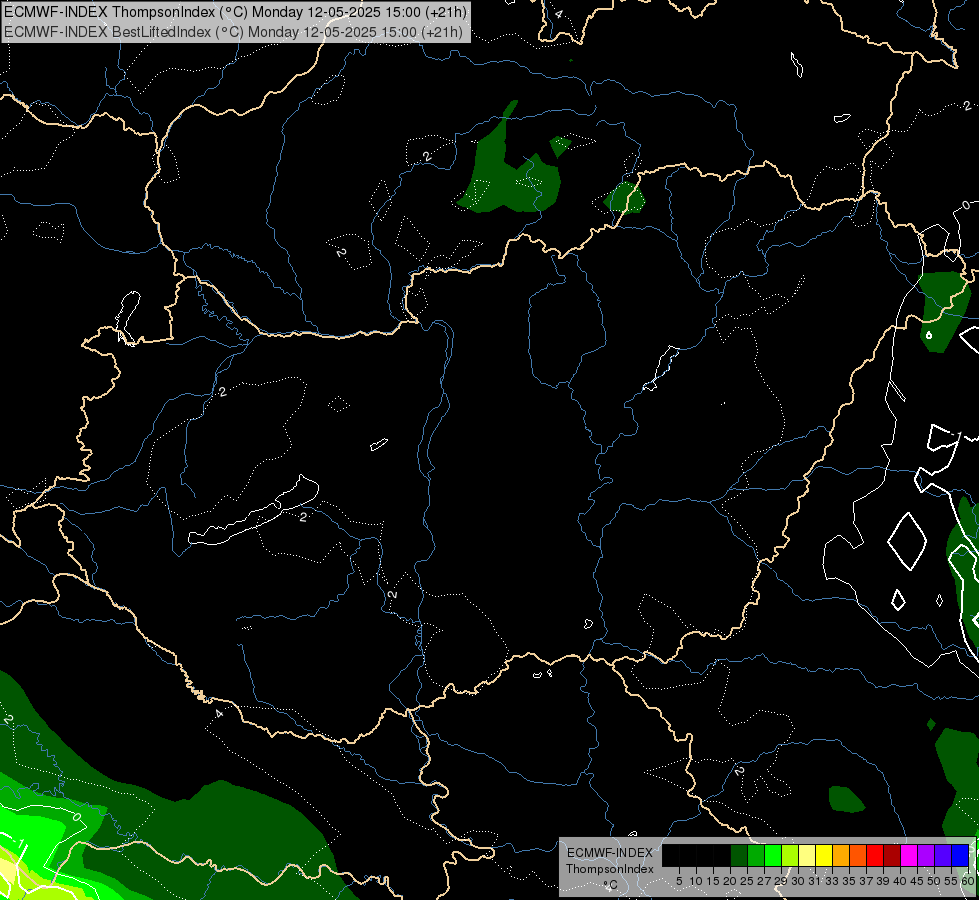The image size is (979, 900).
Task: Click the legend tick value '27'
Action: coord(764,881)
